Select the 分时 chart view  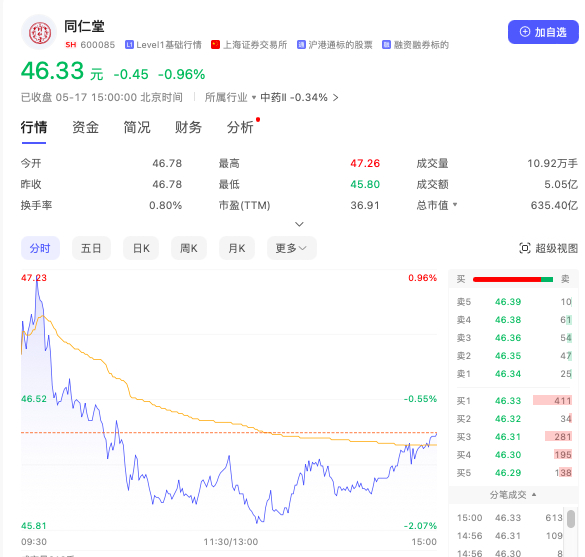(40, 248)
